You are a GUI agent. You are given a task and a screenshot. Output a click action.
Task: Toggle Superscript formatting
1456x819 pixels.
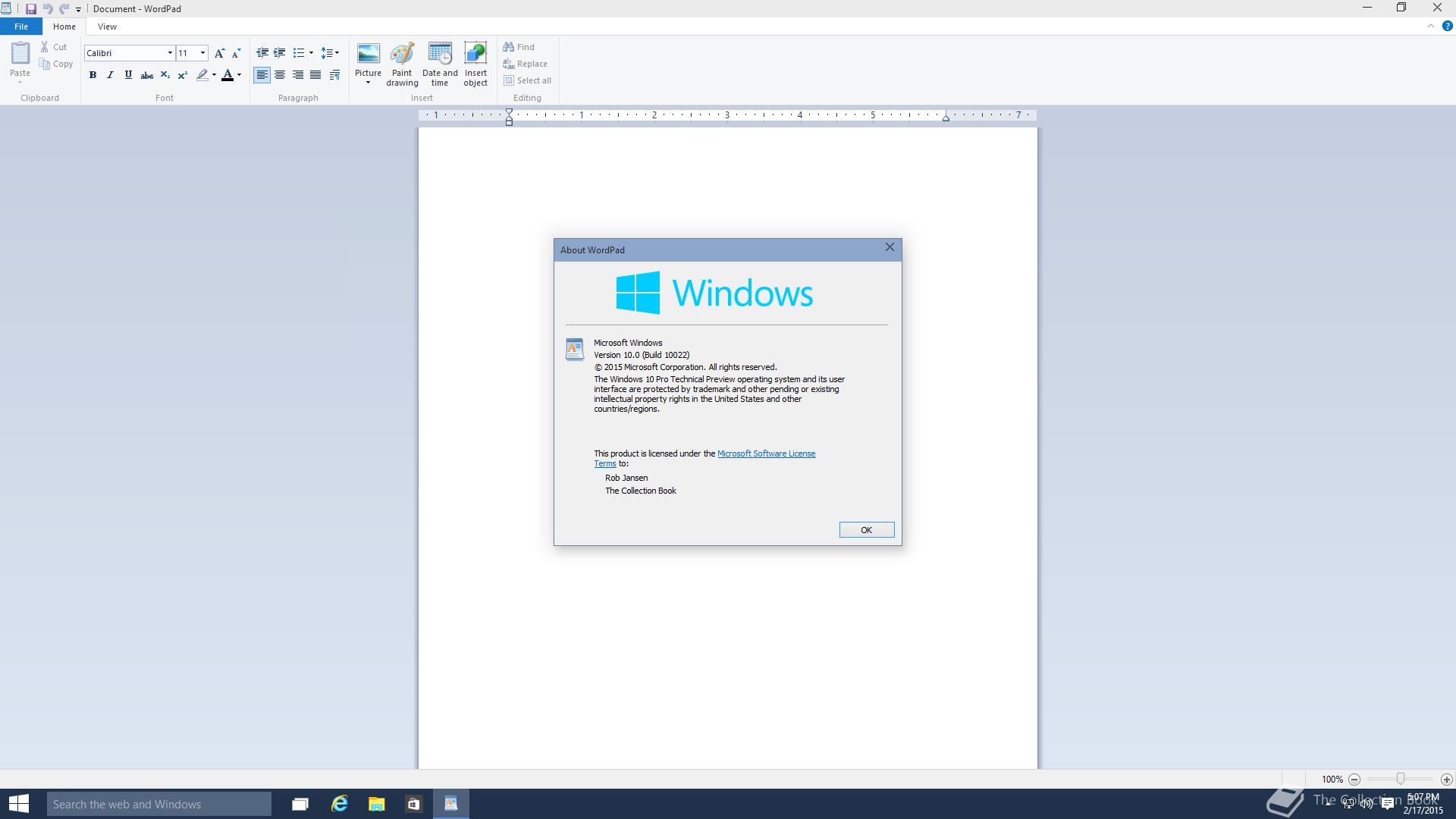(x=183, y=75)
